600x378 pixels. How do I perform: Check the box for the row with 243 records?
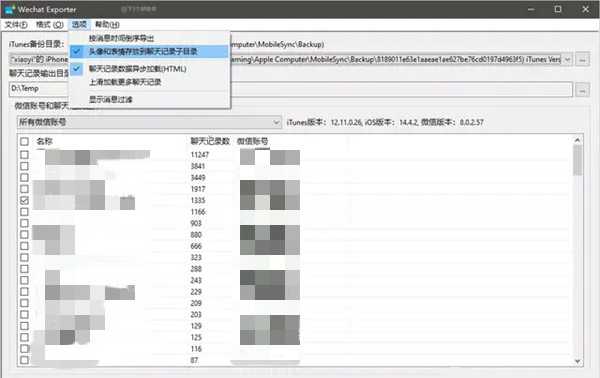coord(24,280)
